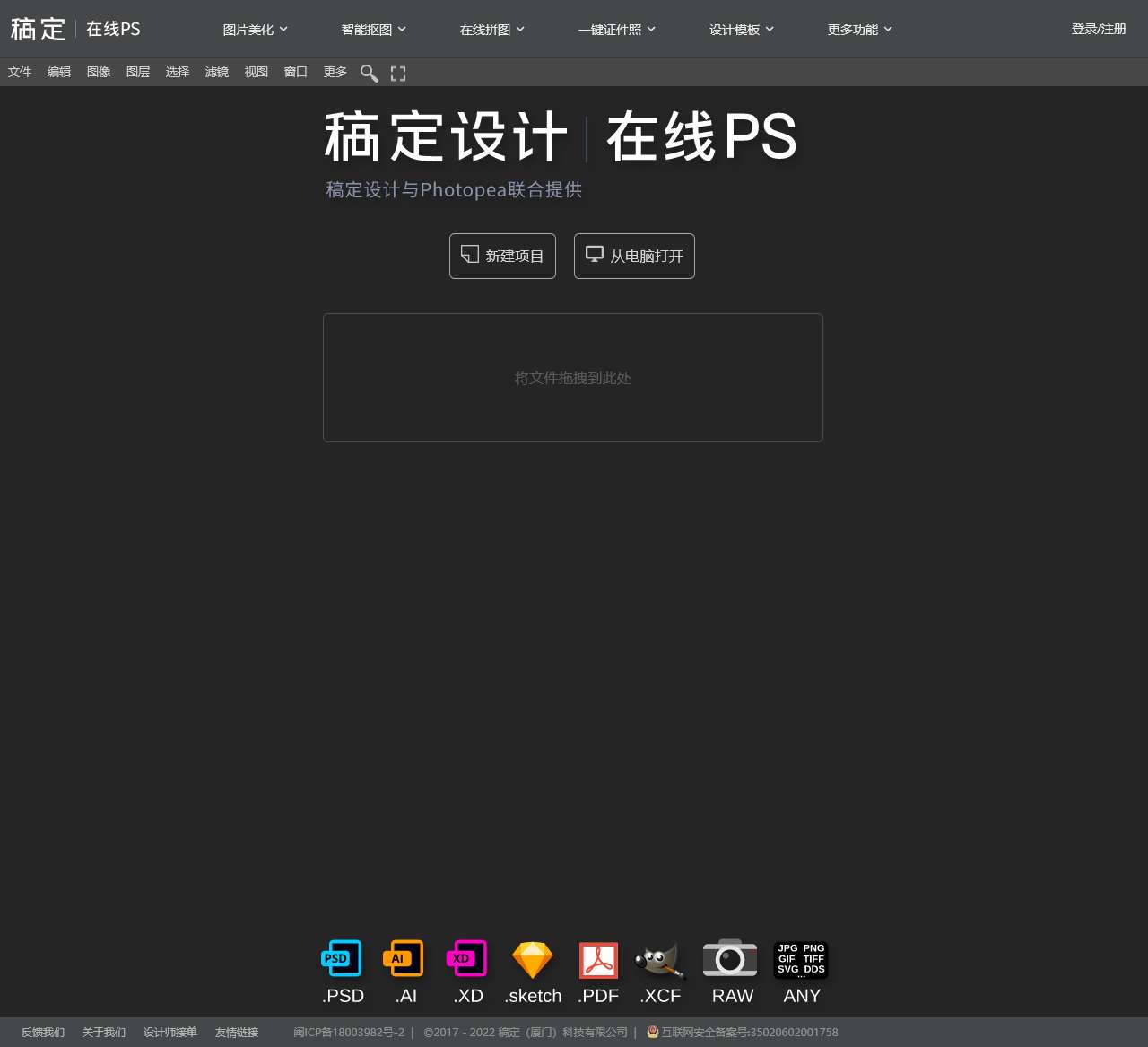Open search using the magnifier icon

369,73
